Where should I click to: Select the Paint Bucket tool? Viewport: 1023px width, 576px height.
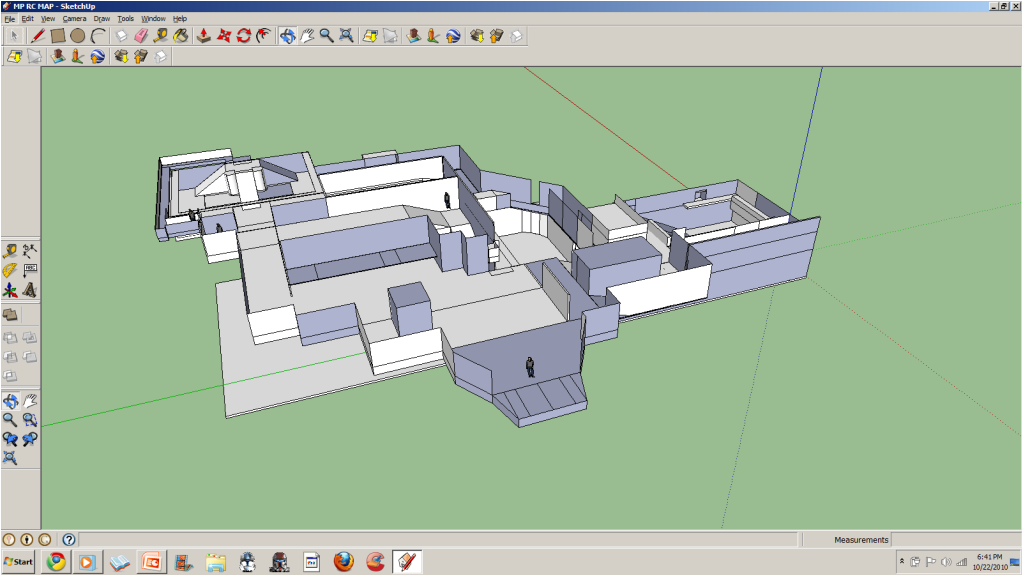tap(181, 36)
